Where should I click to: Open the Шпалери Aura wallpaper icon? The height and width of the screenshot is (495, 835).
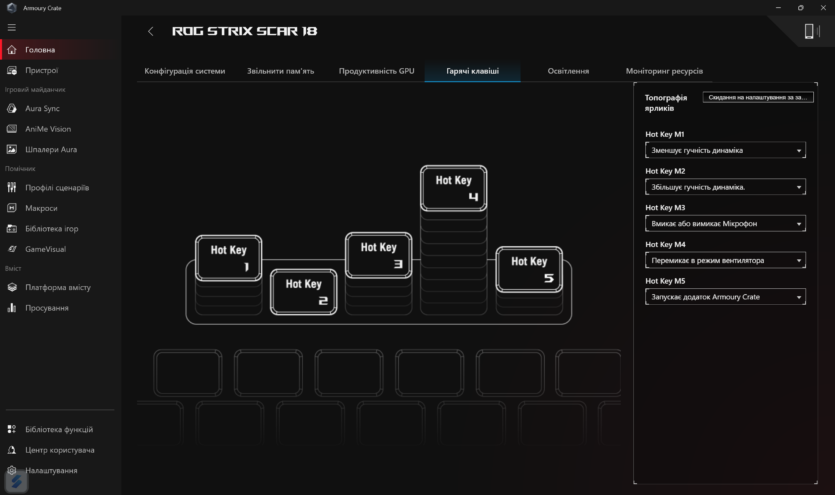(x=12, y=150)
